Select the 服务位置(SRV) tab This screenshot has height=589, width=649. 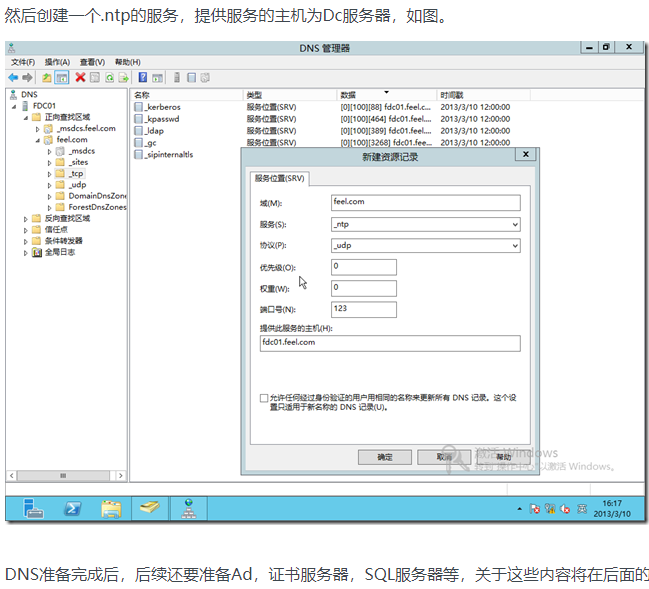point(279,178)
